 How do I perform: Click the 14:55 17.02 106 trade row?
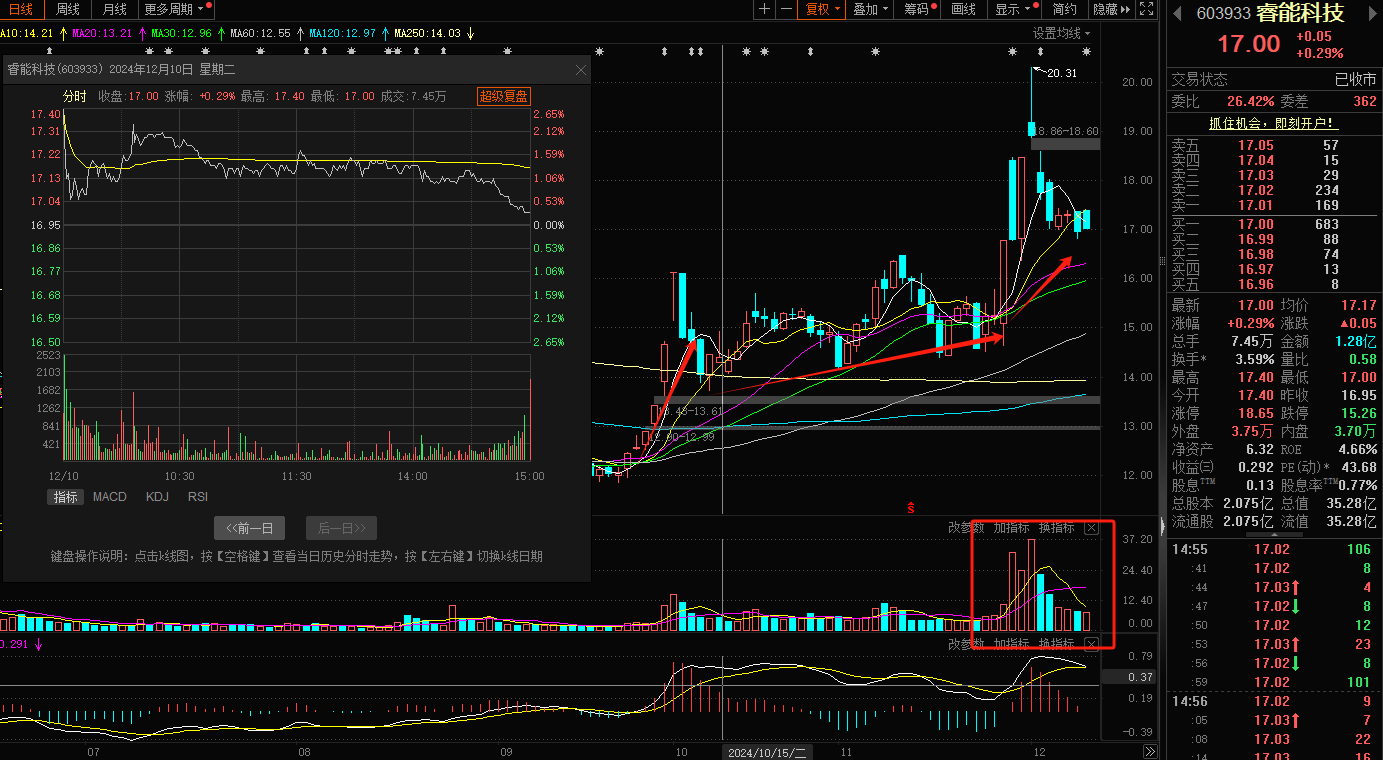pos(1274,549)
